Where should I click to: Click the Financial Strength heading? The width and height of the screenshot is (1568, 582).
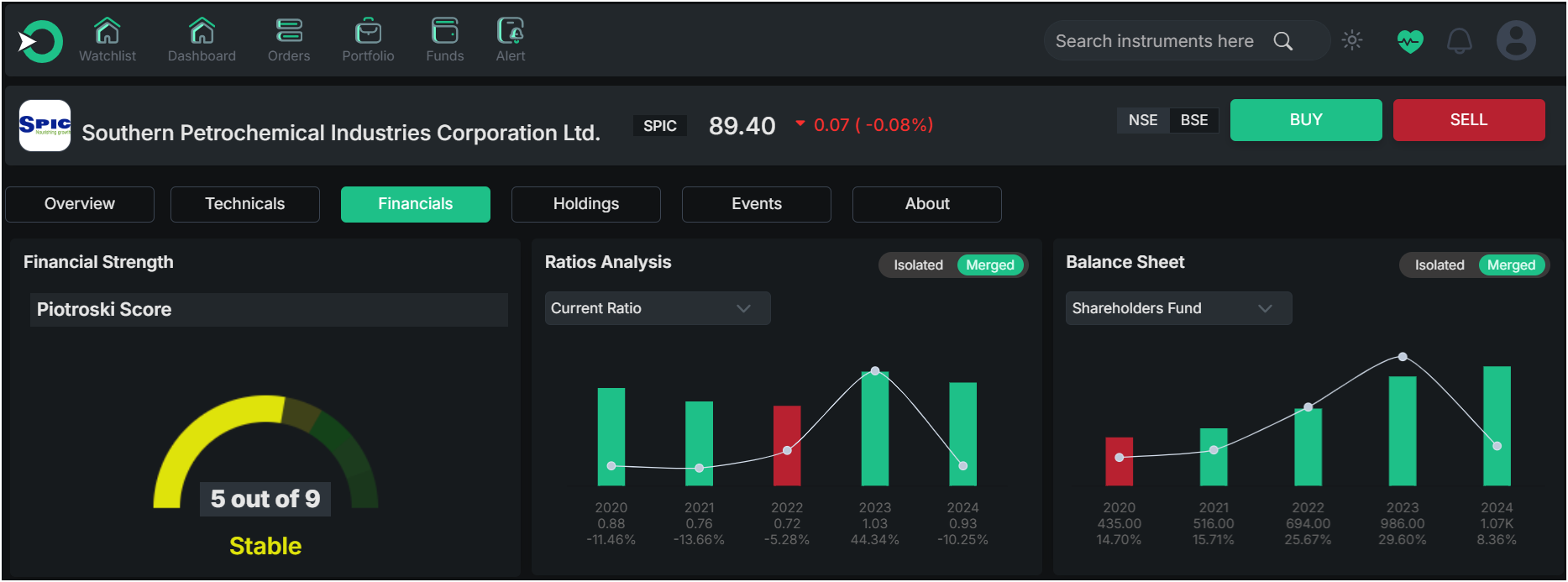tap(98, 262)
